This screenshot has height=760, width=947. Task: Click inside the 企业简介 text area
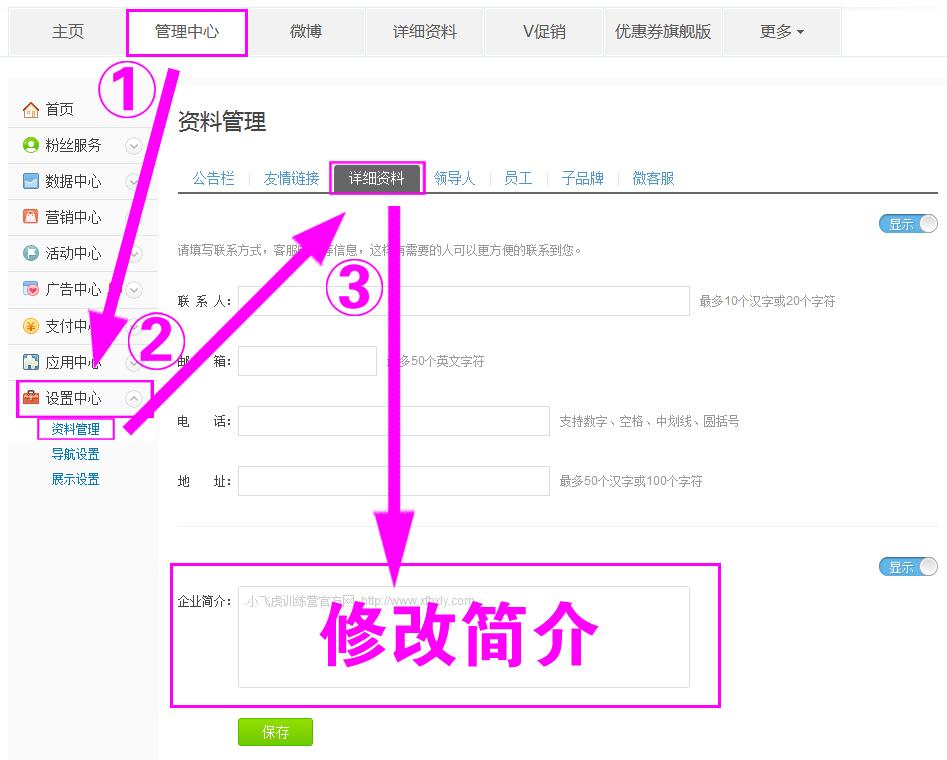pos(464,637)
